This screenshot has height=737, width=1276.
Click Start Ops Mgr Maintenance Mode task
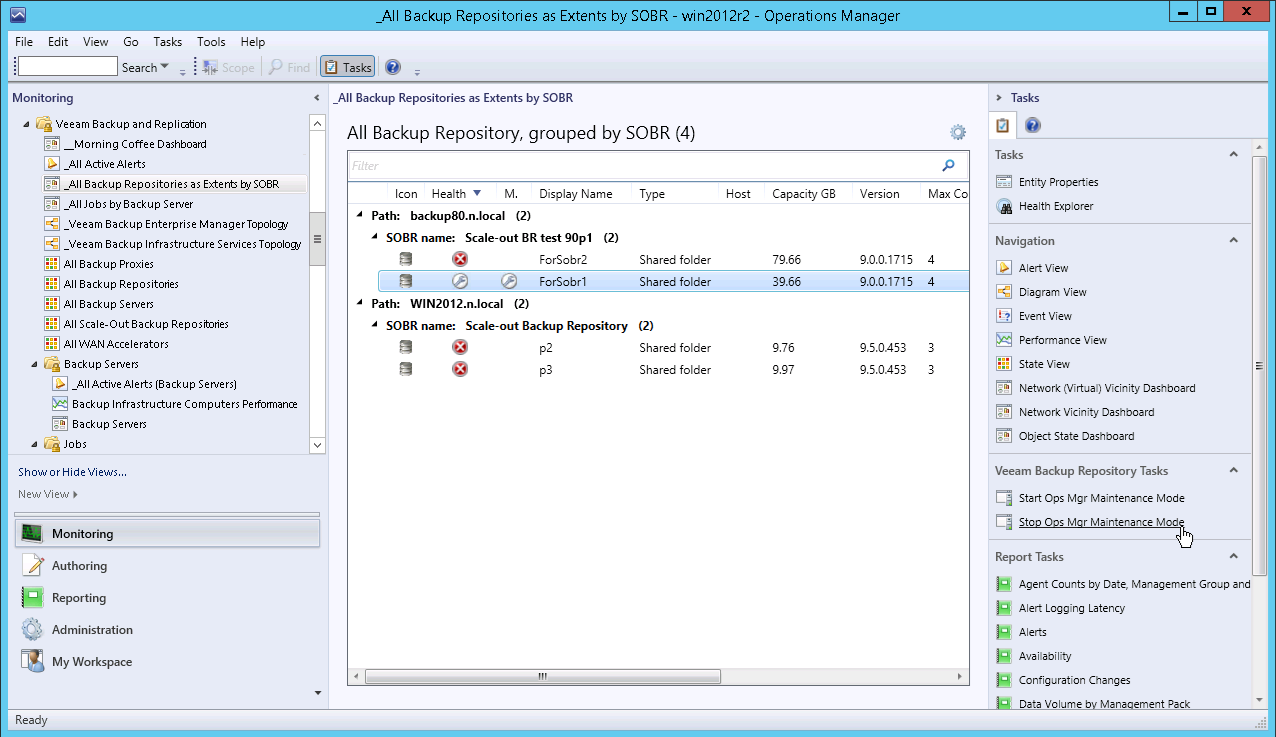[1101, 498]
